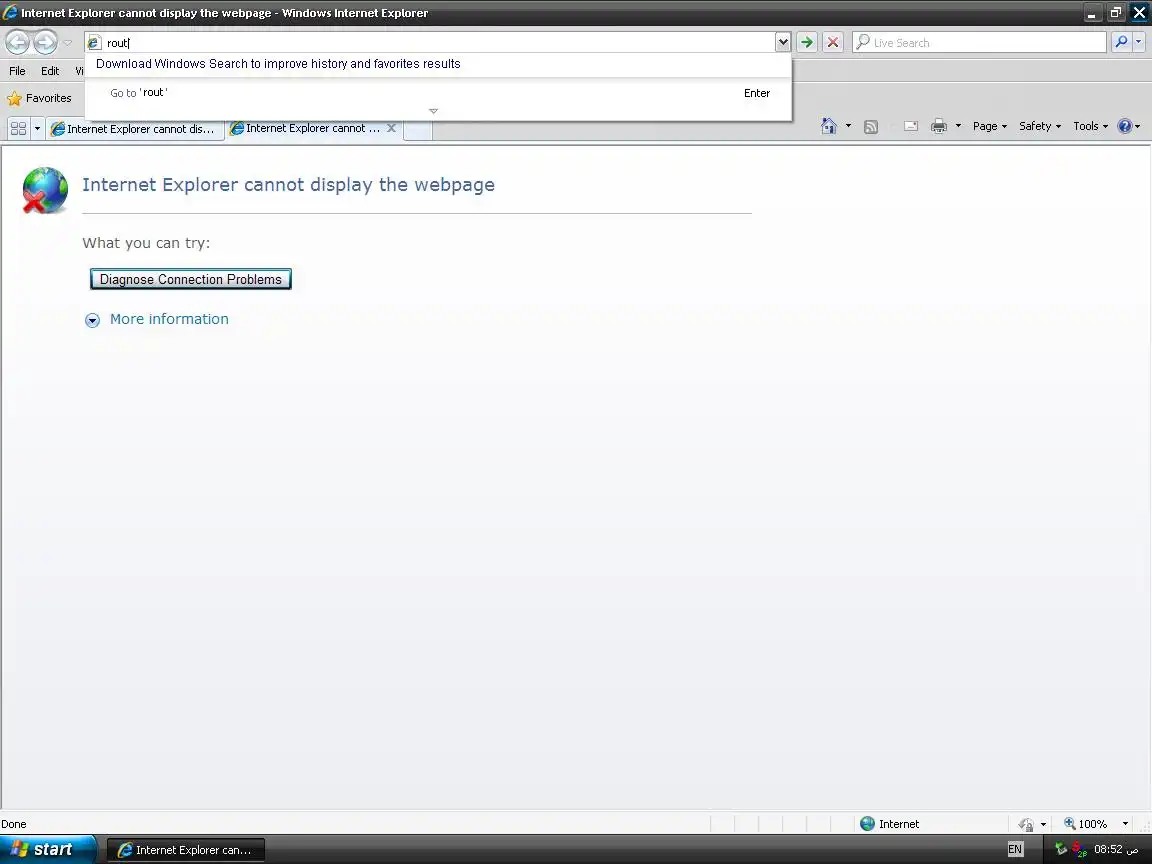The height and width of the screenshot is (864, 1152).
Task: Open the Tools menu
Action: coord(1090,126)
